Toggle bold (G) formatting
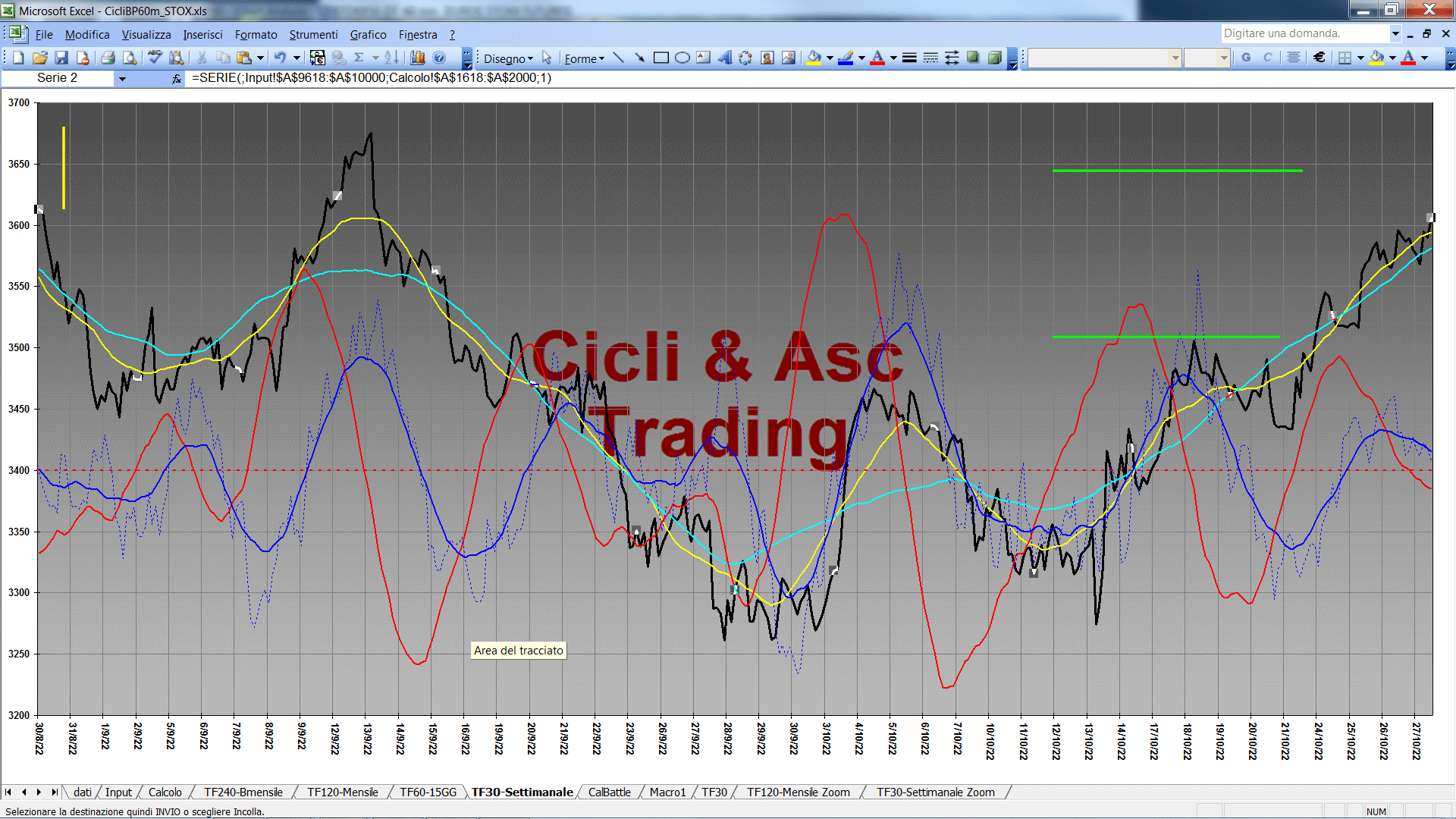 click(x=1246, y=58)
